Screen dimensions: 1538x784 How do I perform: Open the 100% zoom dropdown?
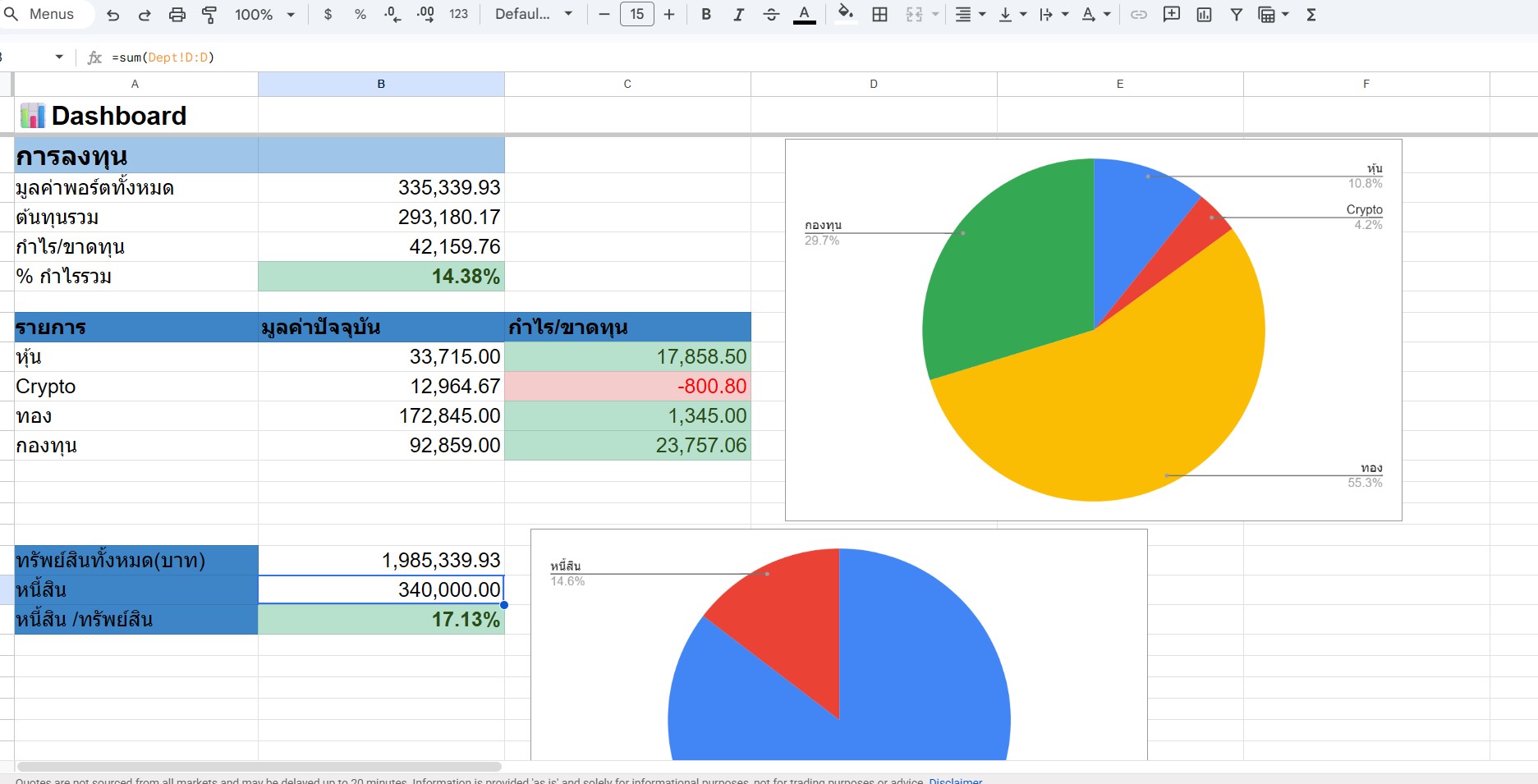(x=264, y=15)
